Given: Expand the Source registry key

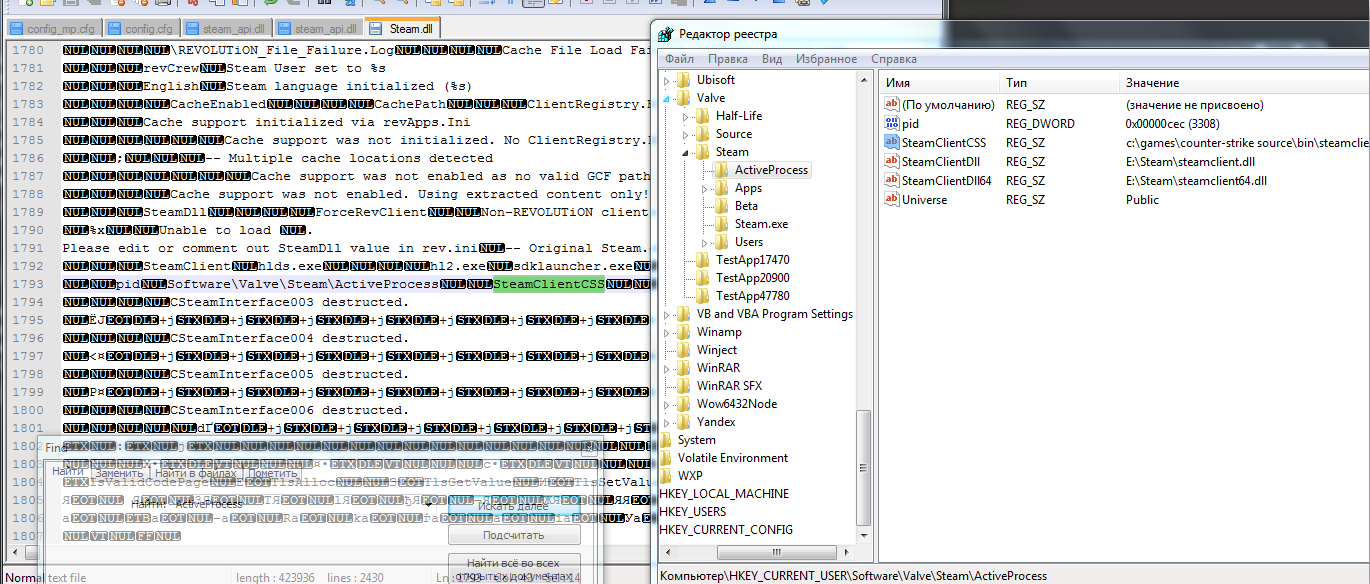Looking at the screenshot, I should pos(686,134).
